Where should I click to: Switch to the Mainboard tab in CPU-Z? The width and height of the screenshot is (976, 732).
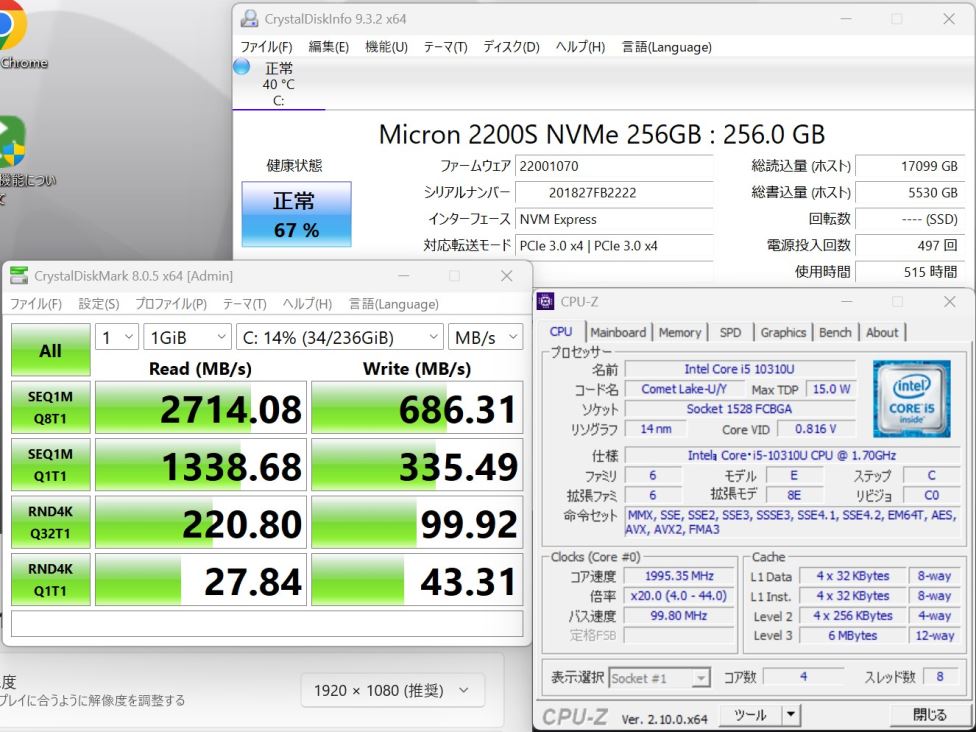coord(618,333)
